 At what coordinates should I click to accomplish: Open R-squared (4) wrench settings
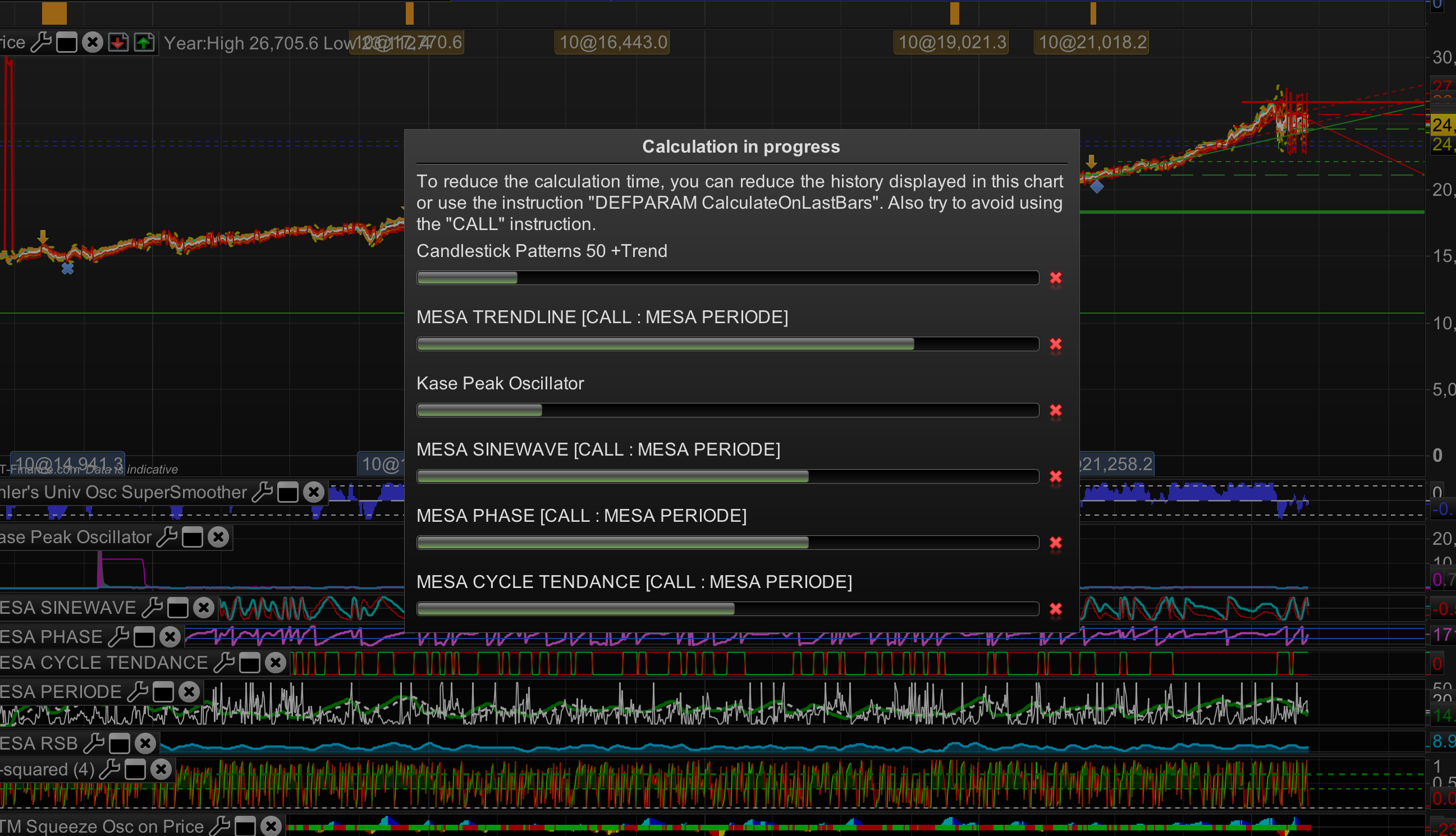click(109, 769)
